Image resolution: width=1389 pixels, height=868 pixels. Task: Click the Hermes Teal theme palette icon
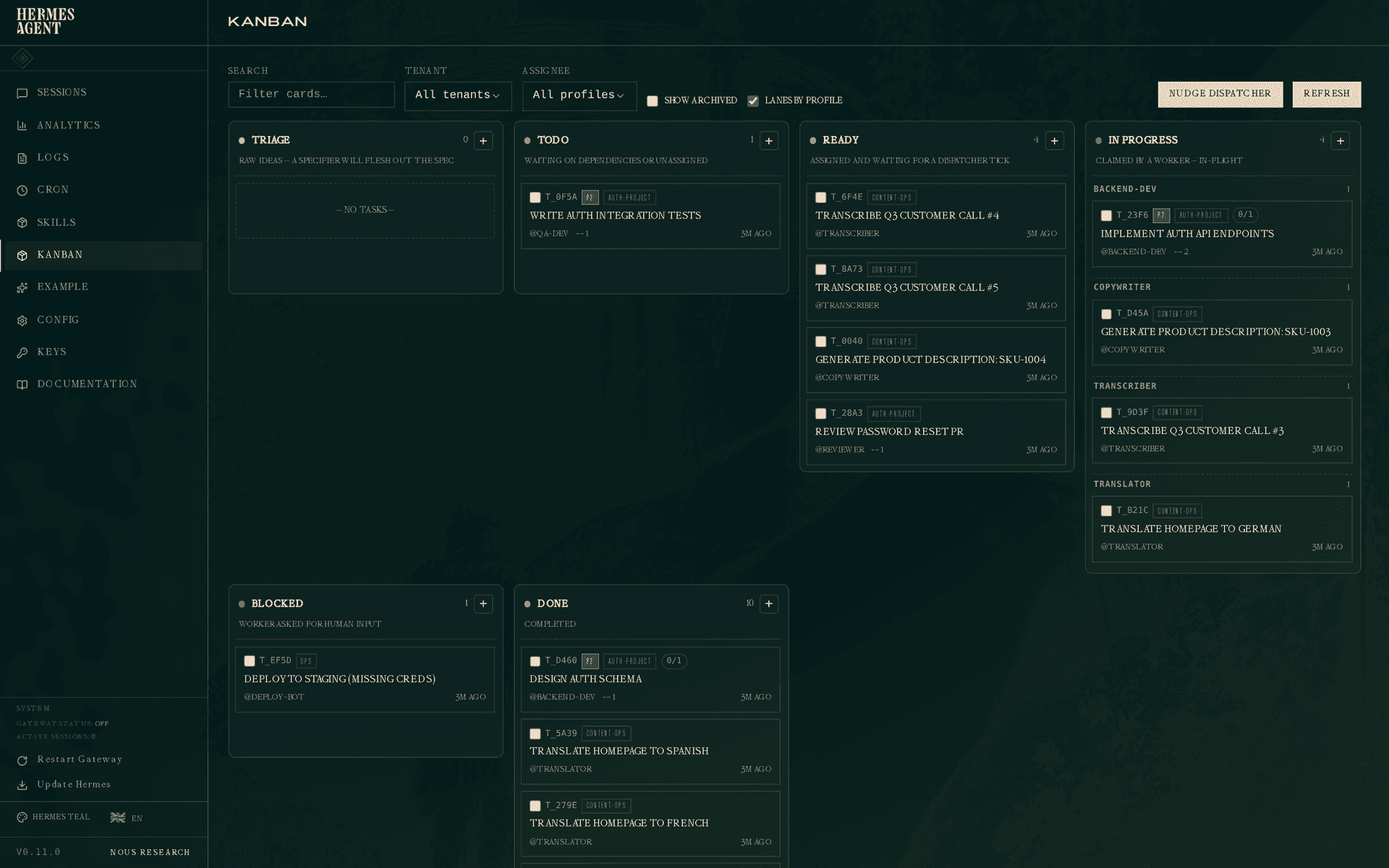click(22, 817)
